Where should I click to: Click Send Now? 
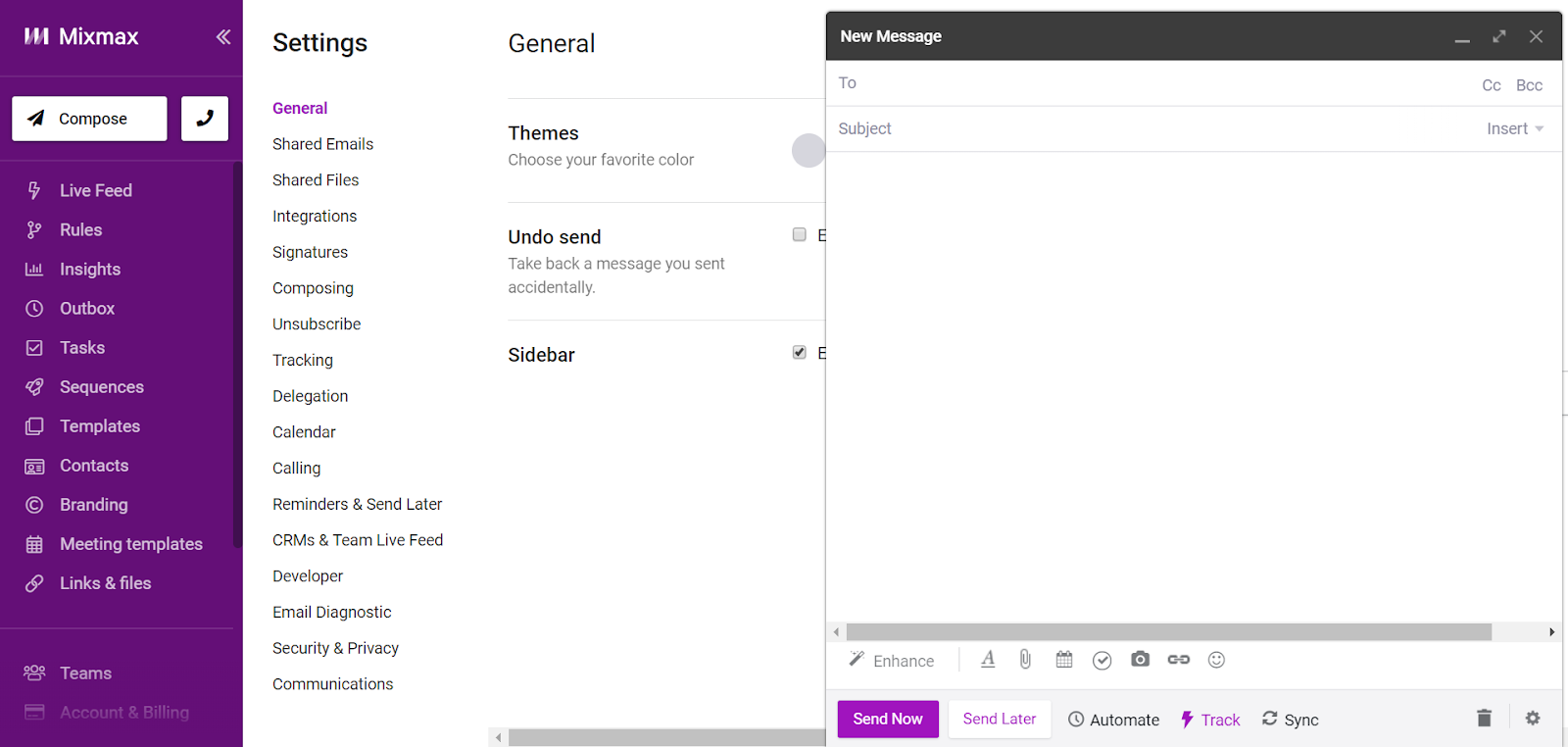click(x=888, y=719)
